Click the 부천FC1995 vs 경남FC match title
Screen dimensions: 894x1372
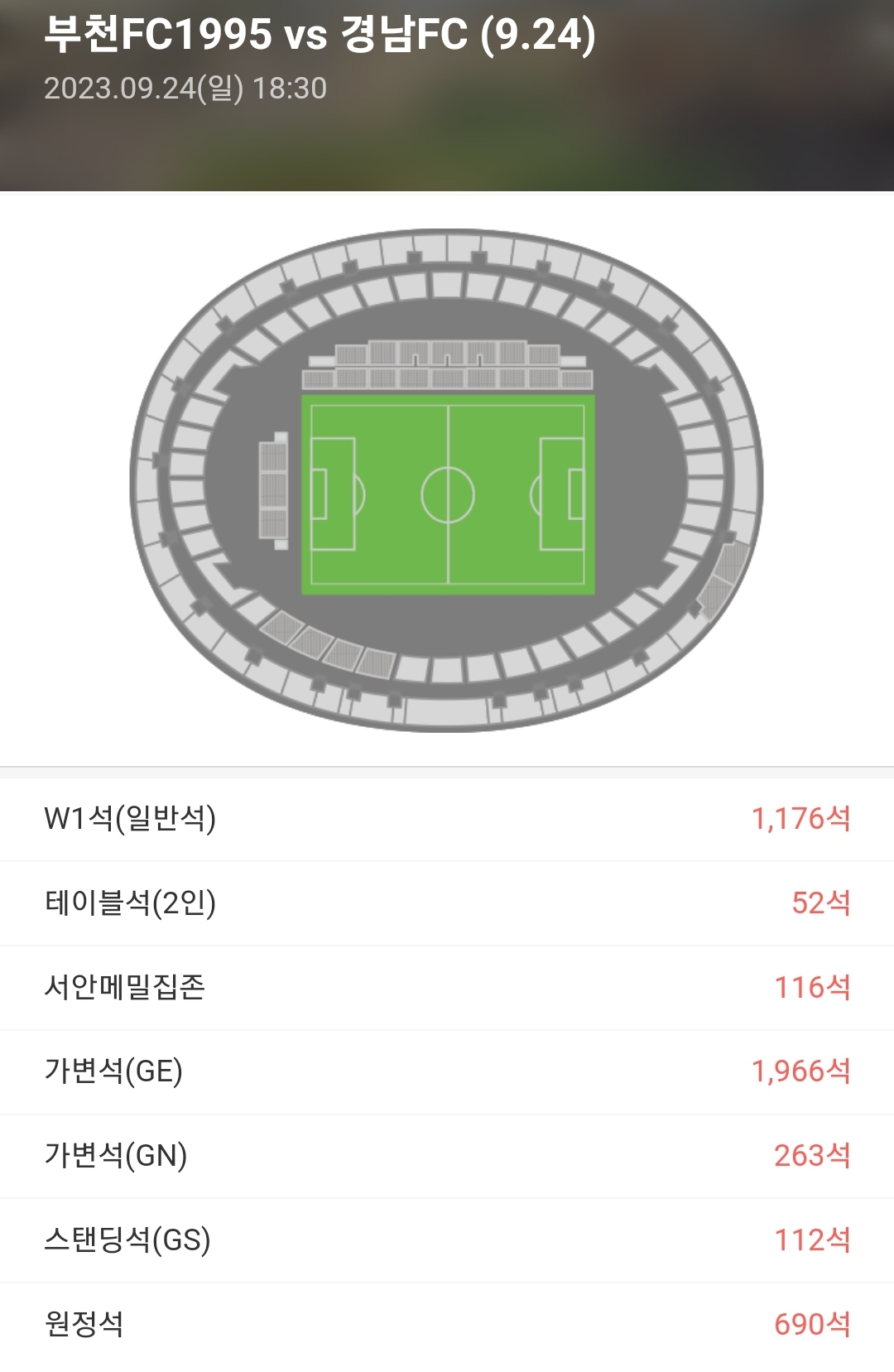pos(320,35)
